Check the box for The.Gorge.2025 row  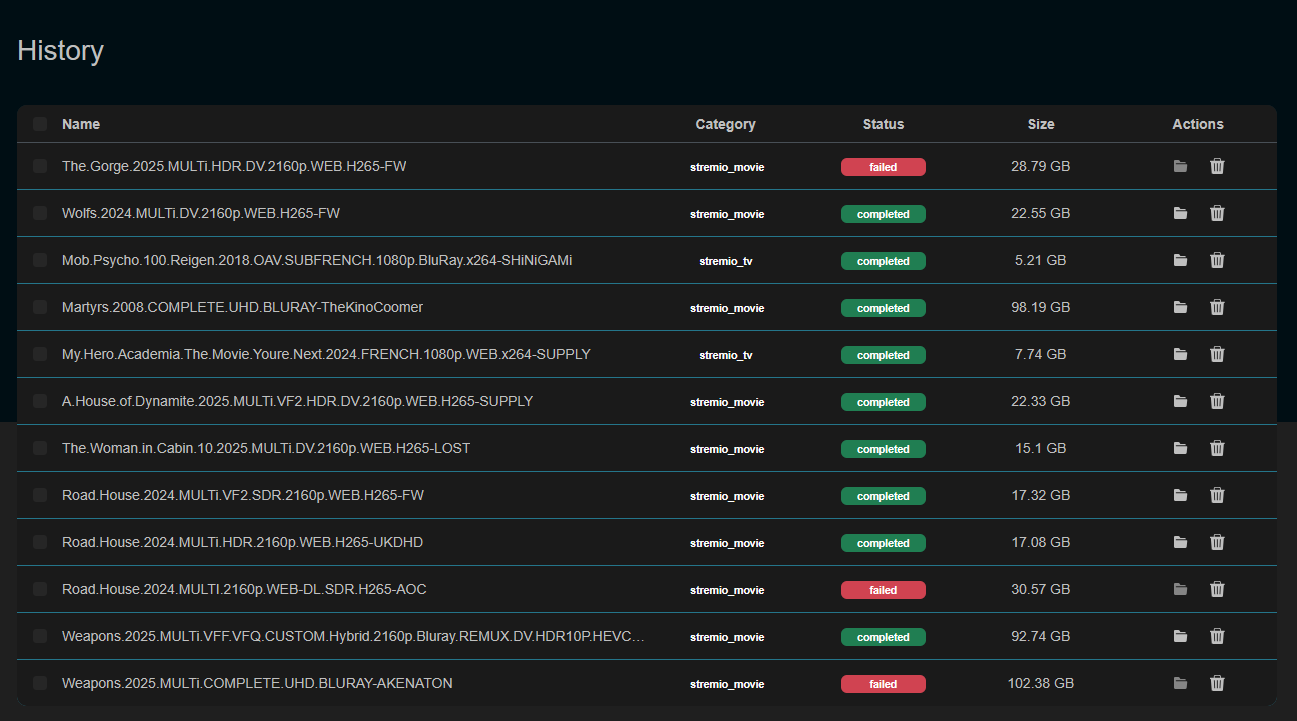point(40,166)
